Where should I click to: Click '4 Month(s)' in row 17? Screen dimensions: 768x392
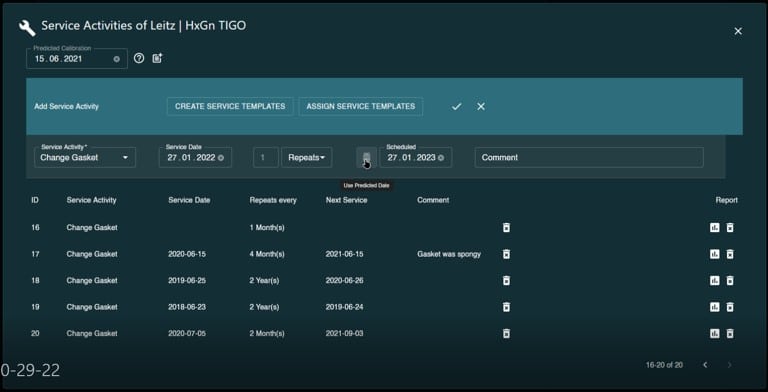267,254
